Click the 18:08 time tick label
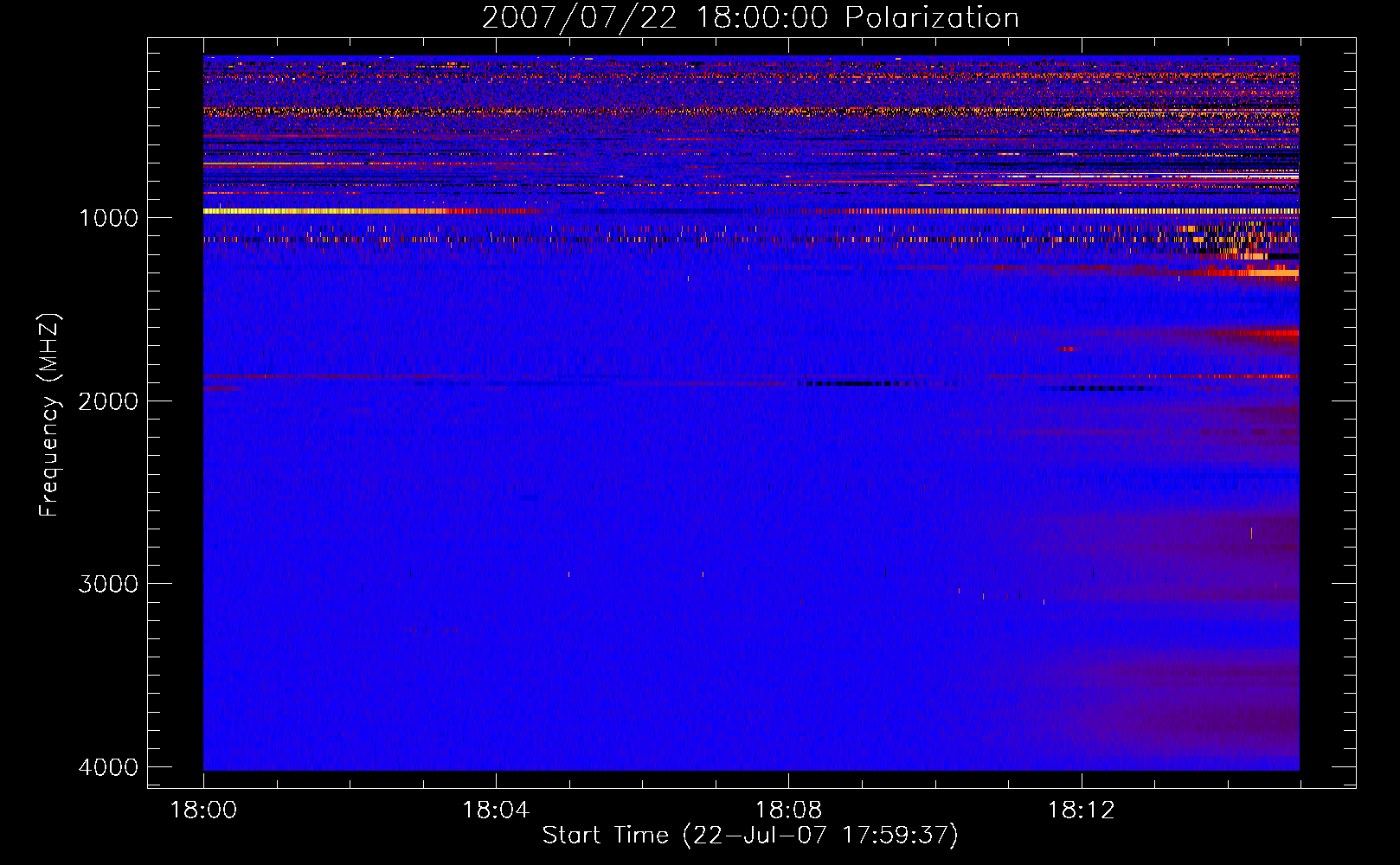Viewport: 1400px width, 865px height. [x=788, y=811]
